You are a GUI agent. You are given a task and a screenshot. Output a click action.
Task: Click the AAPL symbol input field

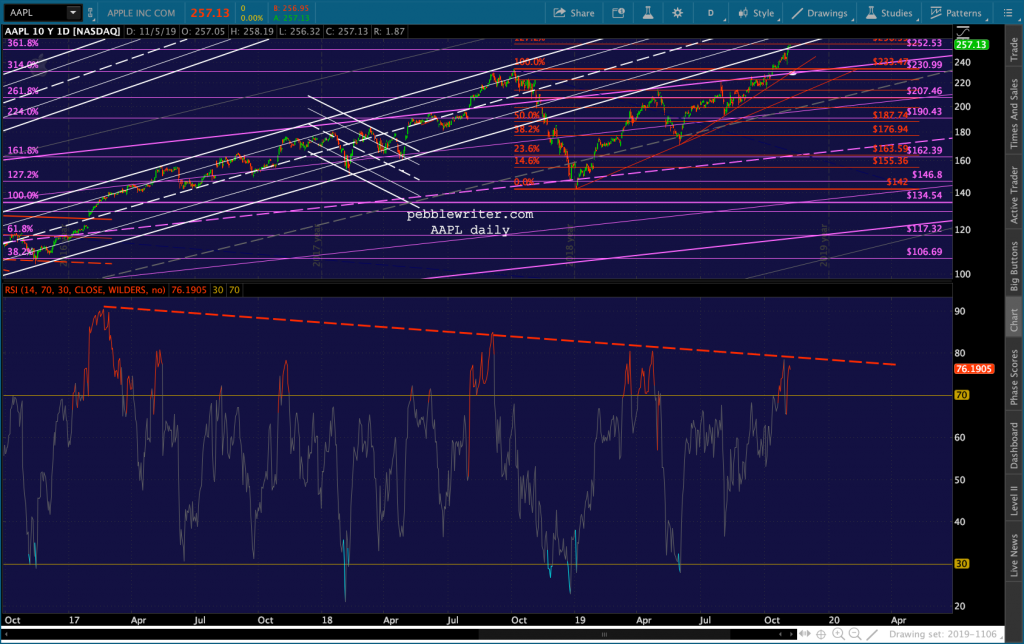(x=34, y=12)
